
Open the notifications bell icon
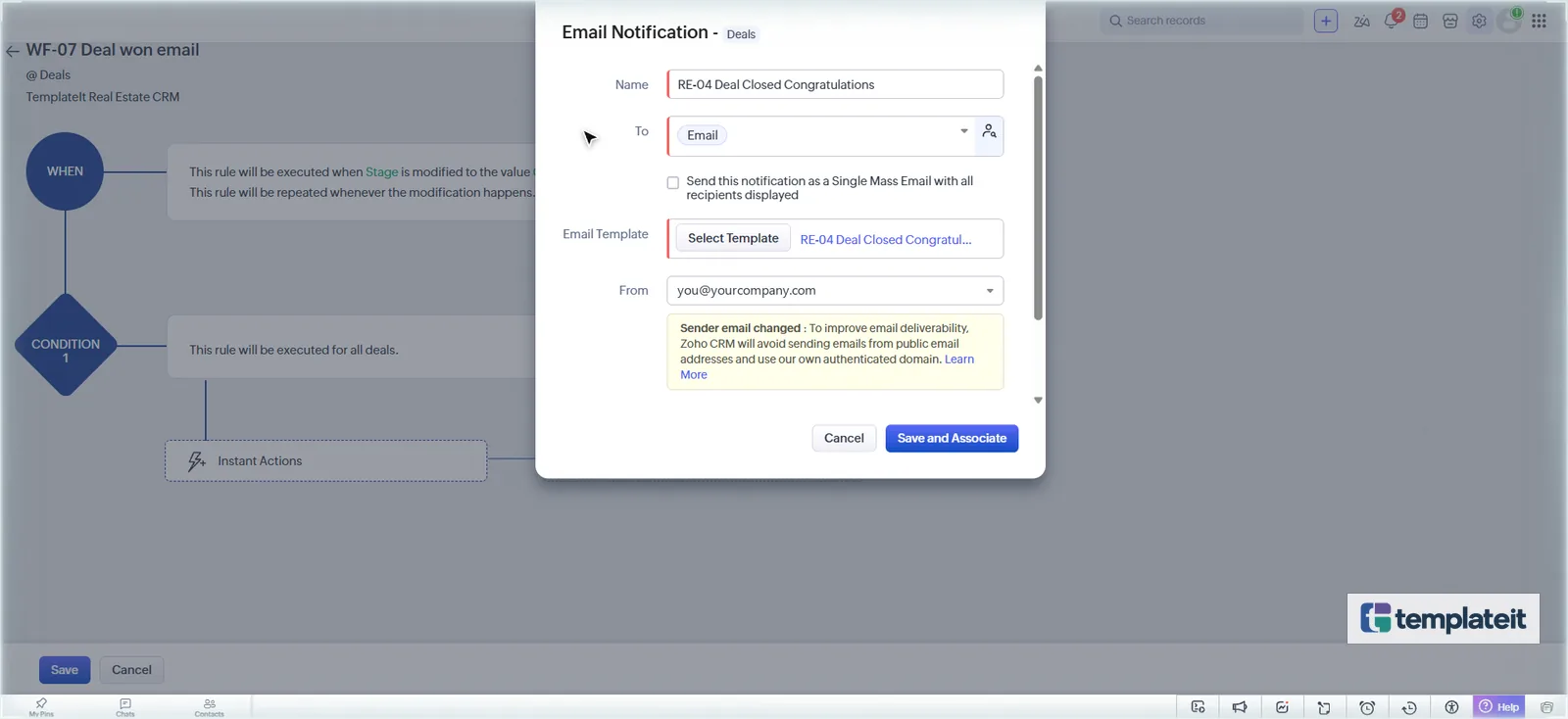(x=1392, y=21)
